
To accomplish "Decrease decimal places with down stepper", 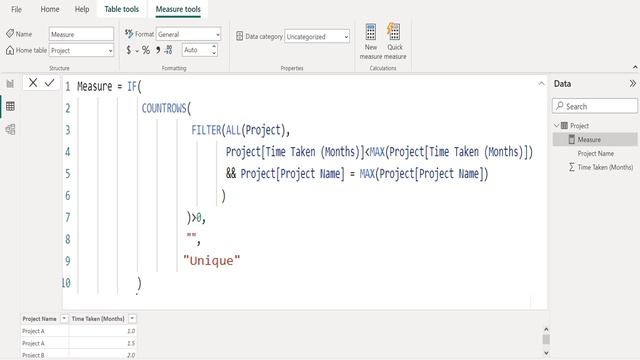I will point(214,53).
